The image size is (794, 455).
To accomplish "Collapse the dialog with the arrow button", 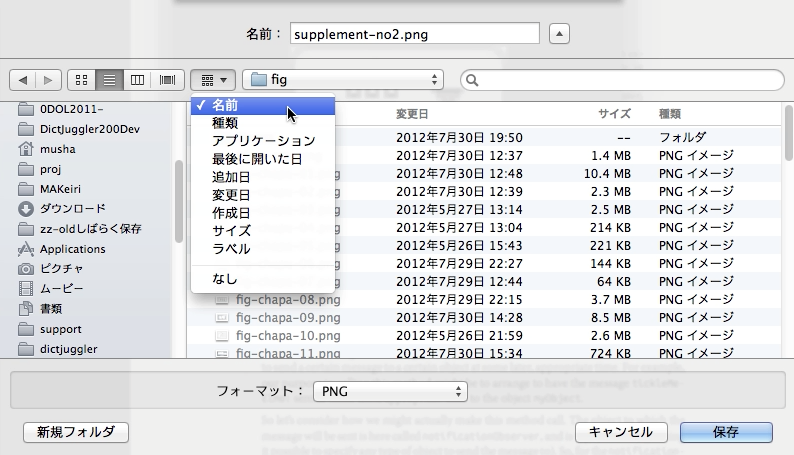I will tap(560, 34).
